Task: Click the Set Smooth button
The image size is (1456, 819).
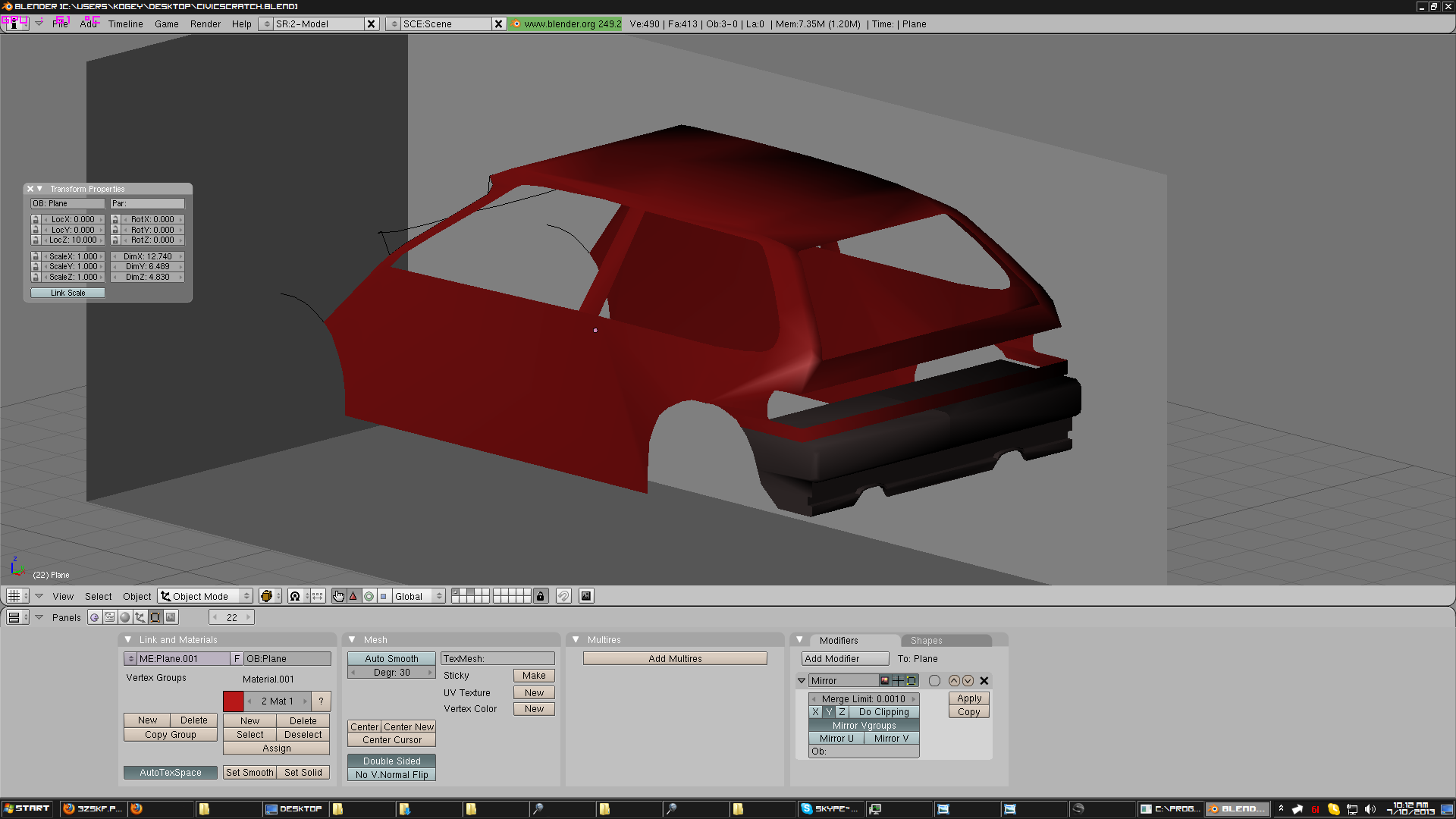Action: [x=249, y=773]
